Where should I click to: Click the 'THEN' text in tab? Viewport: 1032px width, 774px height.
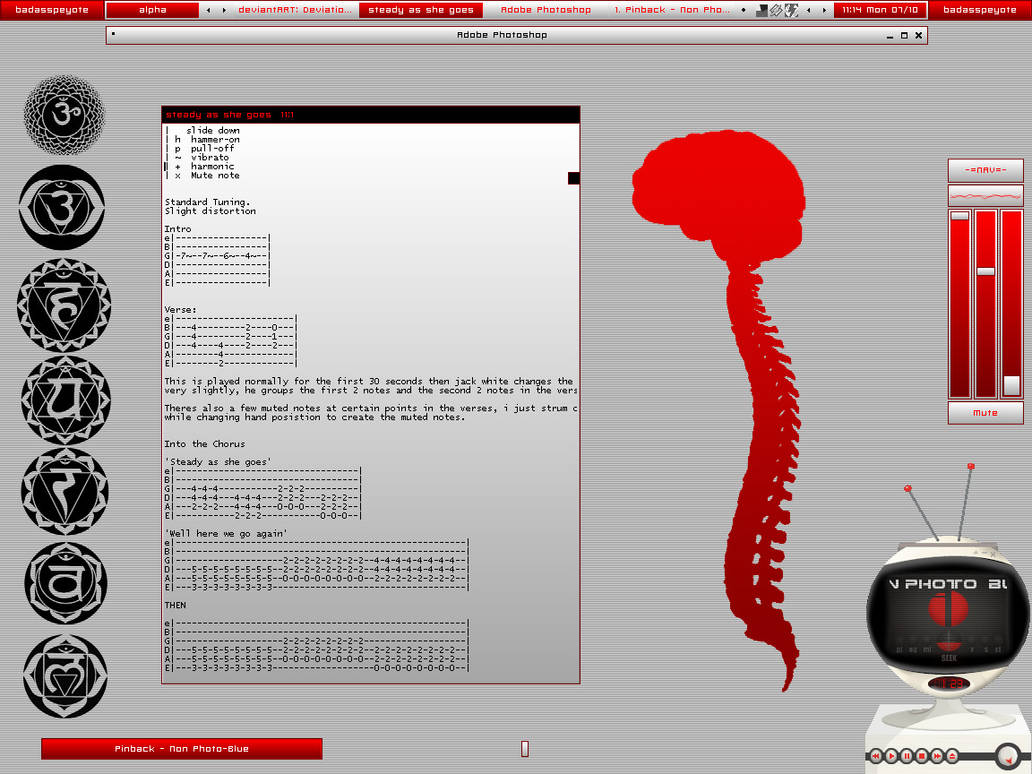(x=175, y=605)
